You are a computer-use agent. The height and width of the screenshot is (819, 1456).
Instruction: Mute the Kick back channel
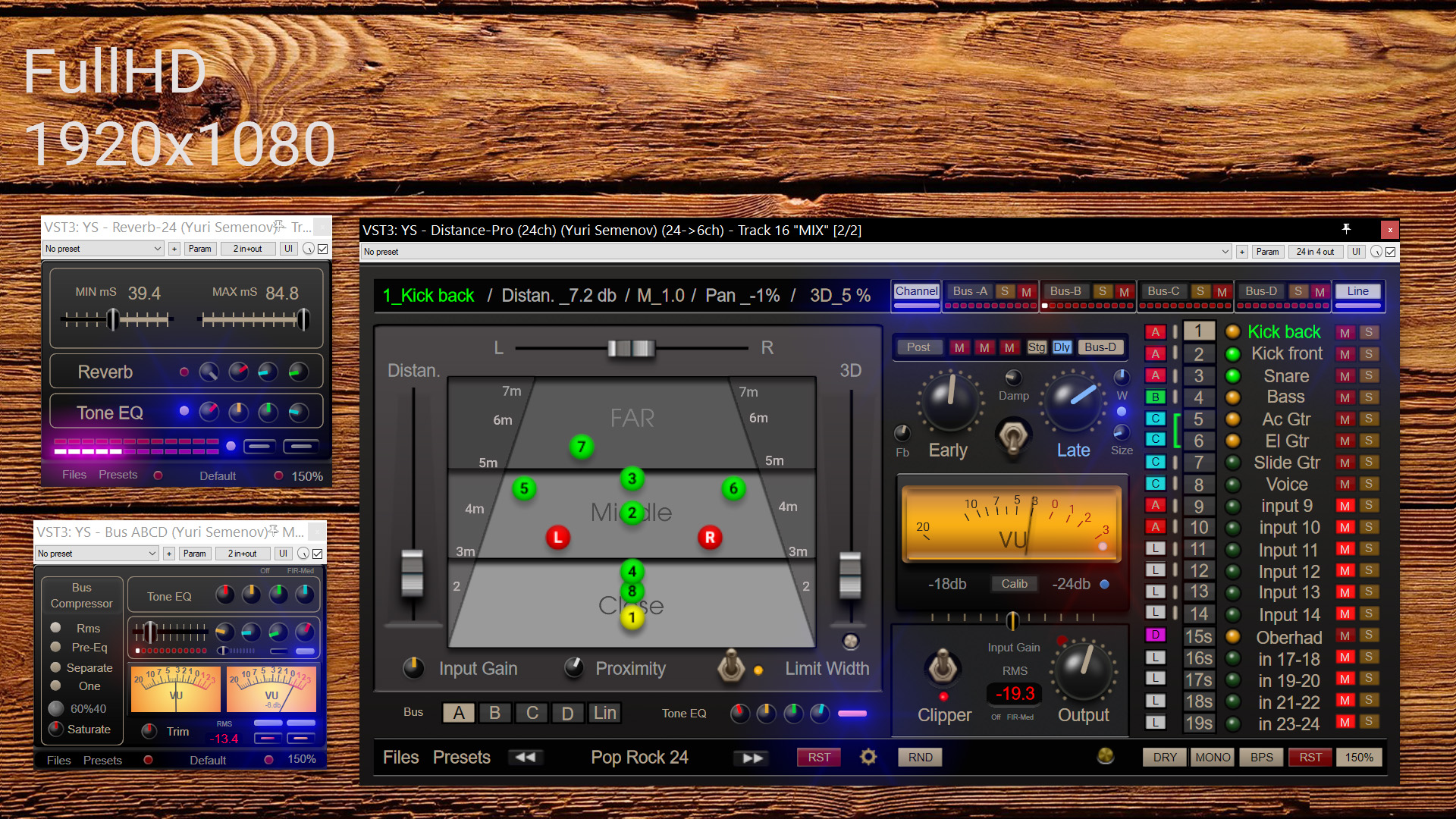coord(1345,332)
